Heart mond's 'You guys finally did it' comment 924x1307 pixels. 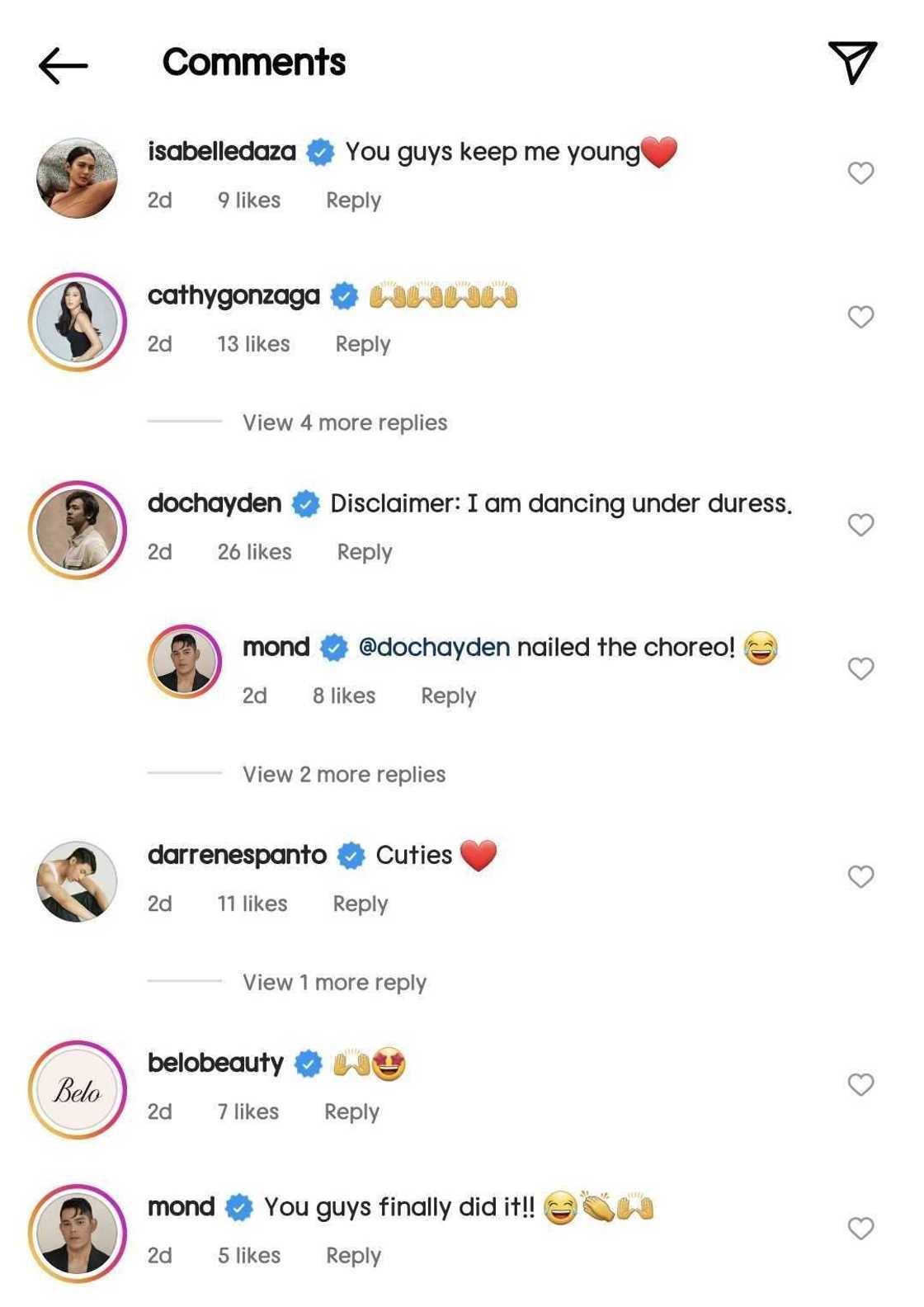(x=860, y=1228)
